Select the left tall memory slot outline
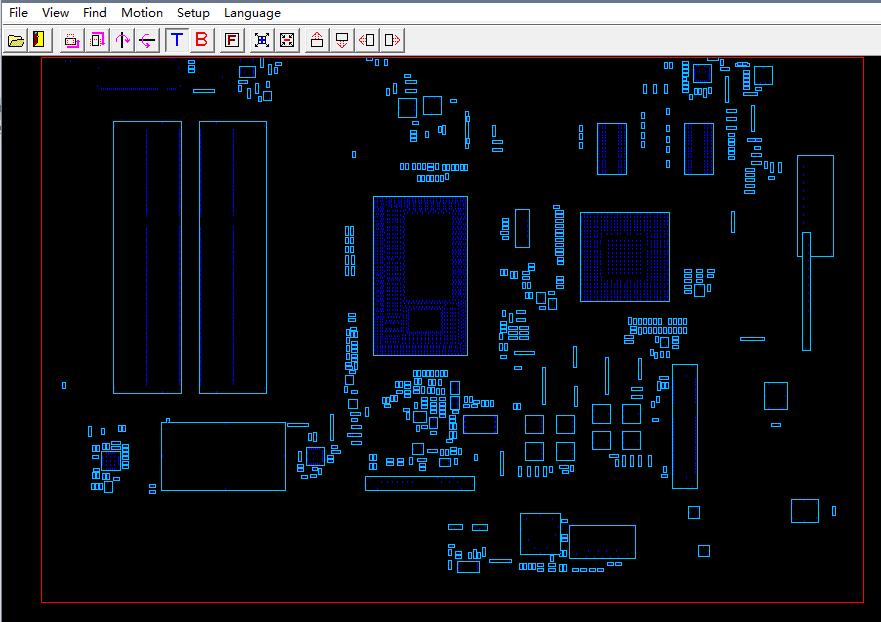This screenshot has height=622, width=881. pos(147,257)
